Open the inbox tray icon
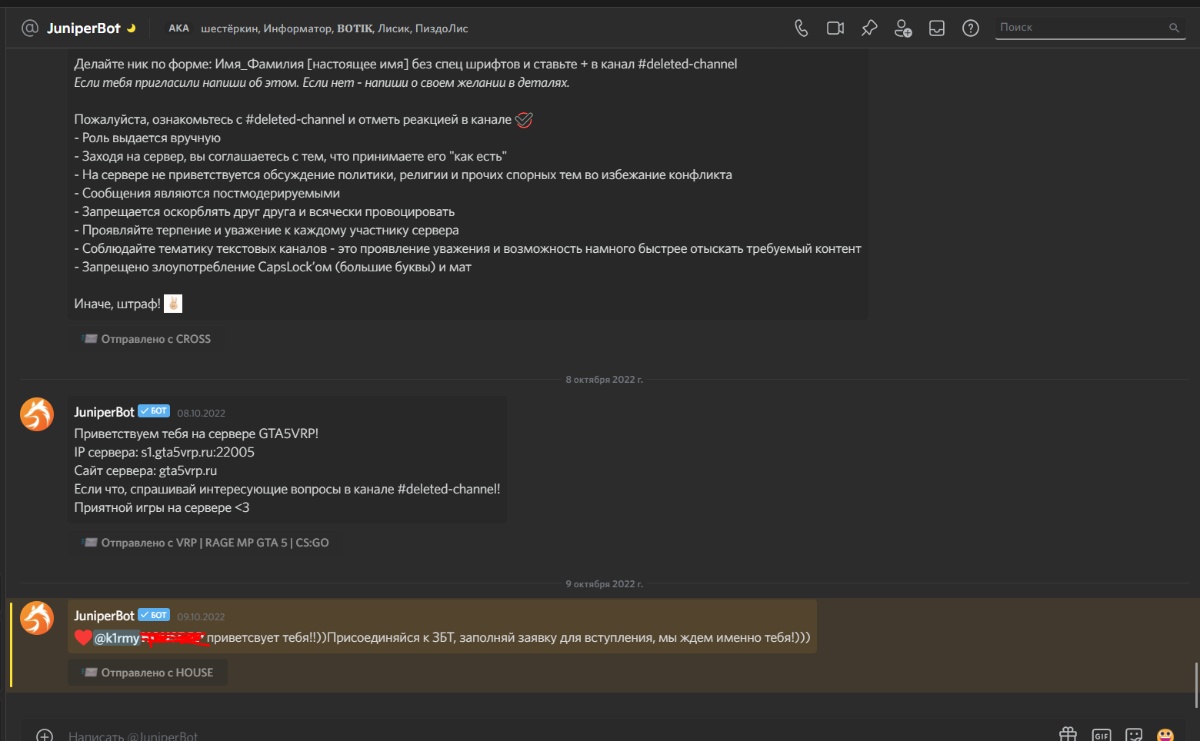Viewport: 1200px width, 741px height. coord(937,28)
